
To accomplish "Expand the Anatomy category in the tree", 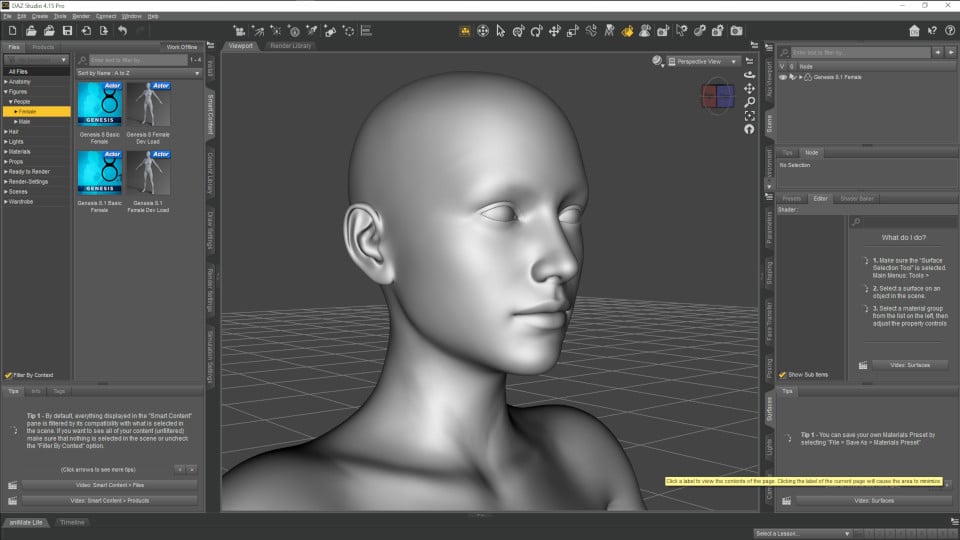I will [x=5, y=82].
